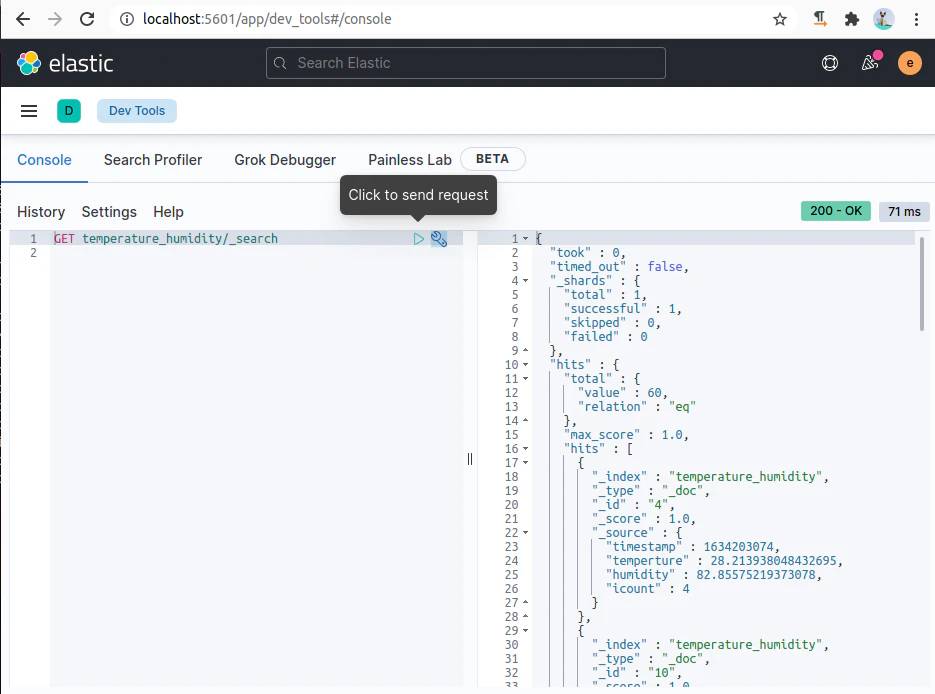
Task: Click the "took" : 0 line
Action: tap(587, 253)
